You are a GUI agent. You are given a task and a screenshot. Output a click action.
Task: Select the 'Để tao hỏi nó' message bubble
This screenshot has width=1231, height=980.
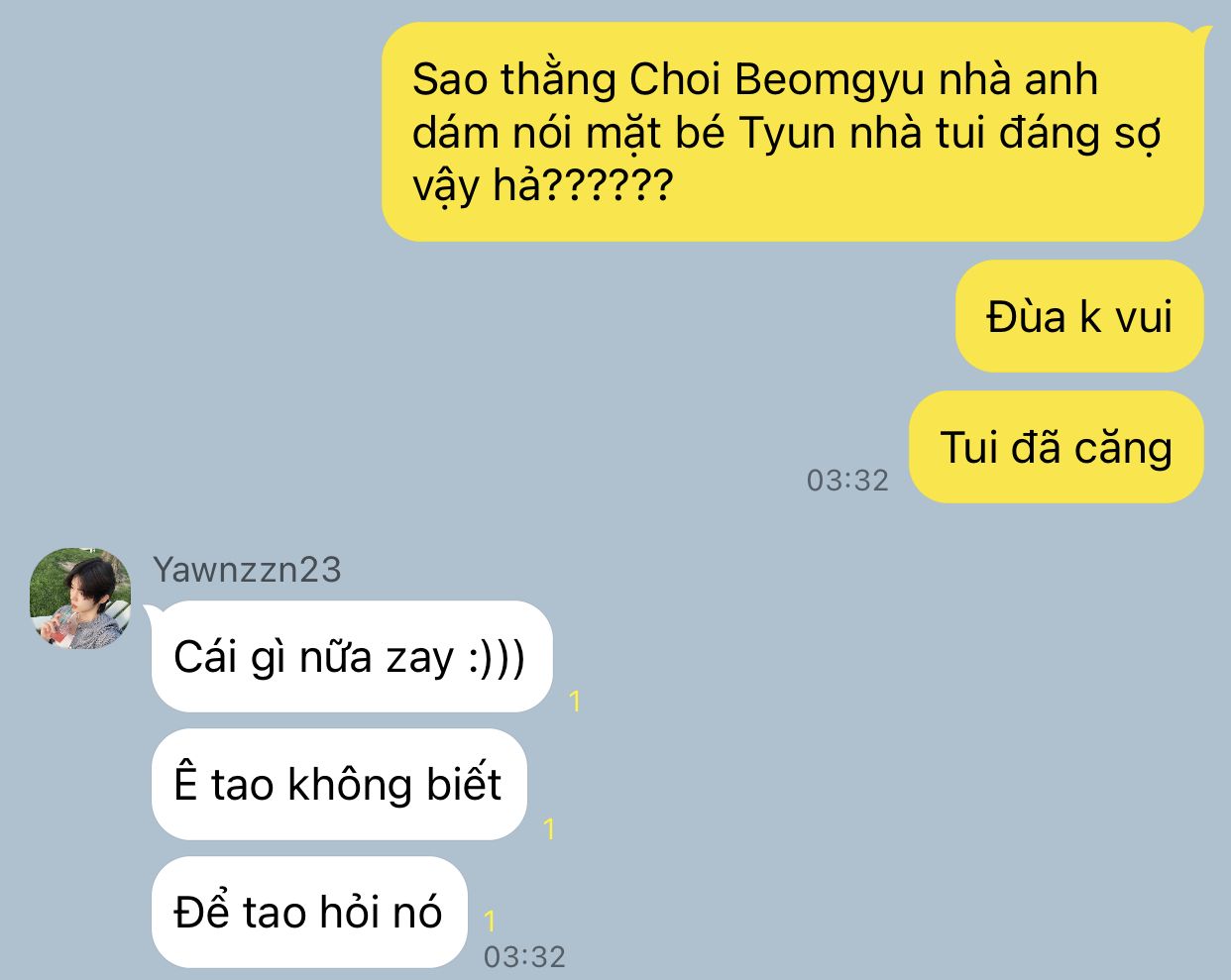309,912
